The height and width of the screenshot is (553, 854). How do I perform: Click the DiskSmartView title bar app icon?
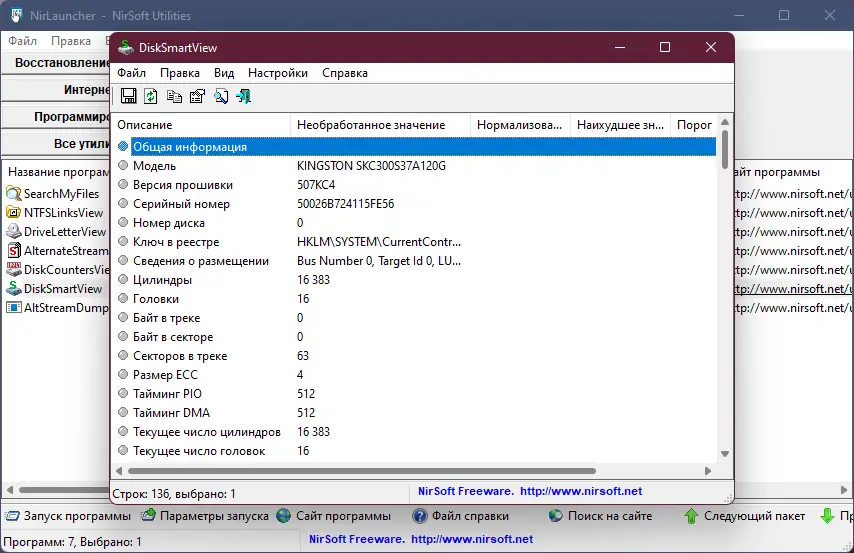coord(126,47)
